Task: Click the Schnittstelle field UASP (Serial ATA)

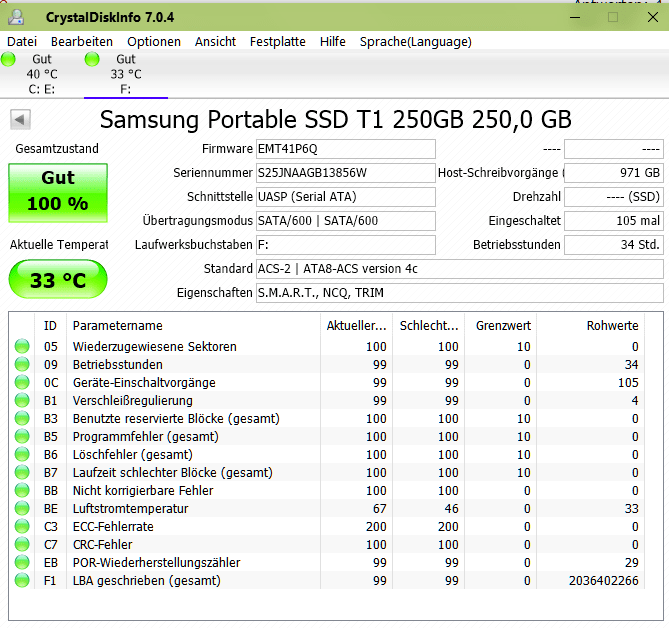Action: coord(346,197)
